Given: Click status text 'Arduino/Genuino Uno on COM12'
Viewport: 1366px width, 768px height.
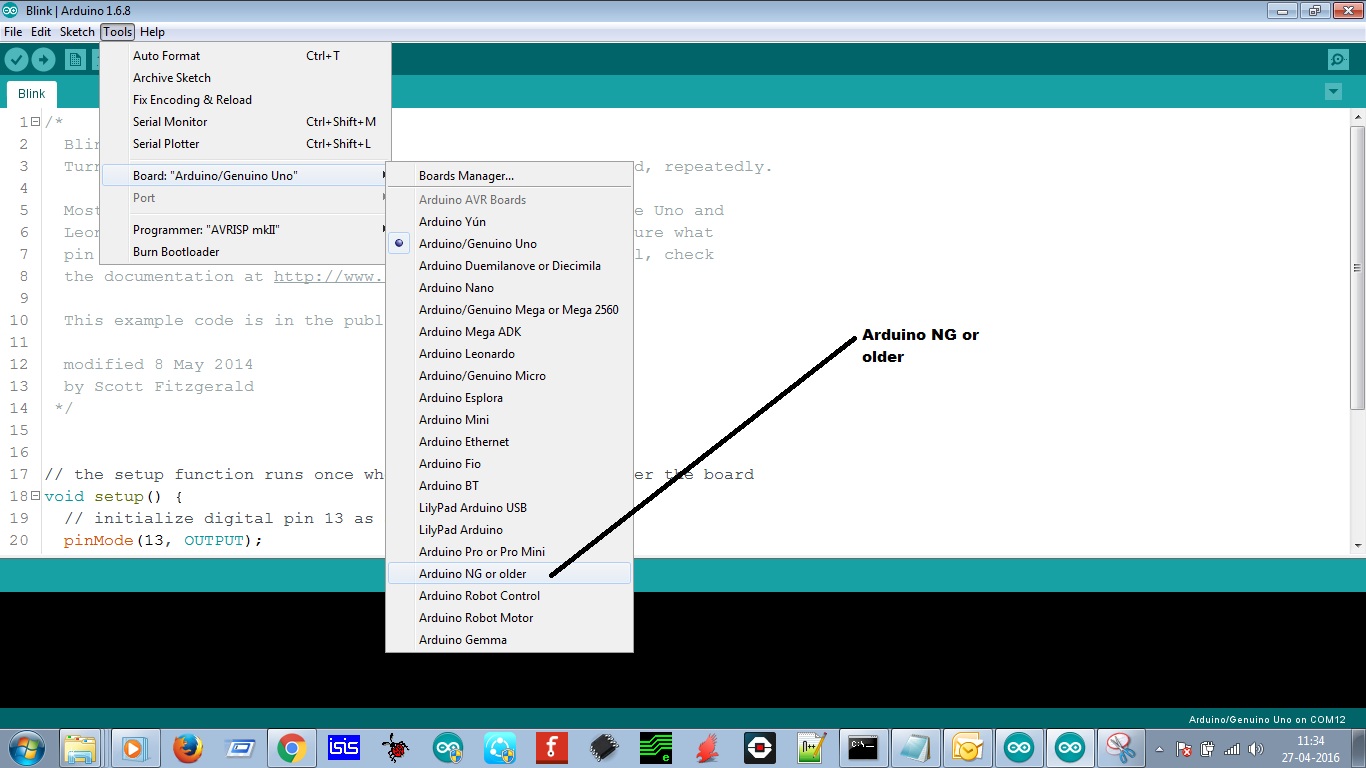Looking at the screenshot, I should click(1267, 719).
